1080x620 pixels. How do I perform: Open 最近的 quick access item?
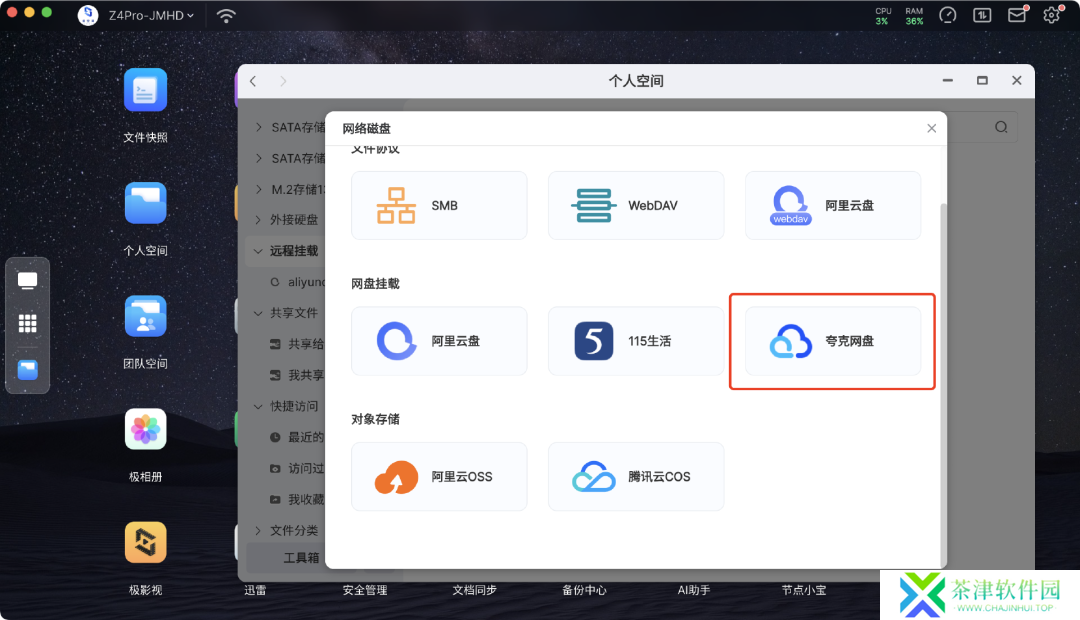click(297, 437)
